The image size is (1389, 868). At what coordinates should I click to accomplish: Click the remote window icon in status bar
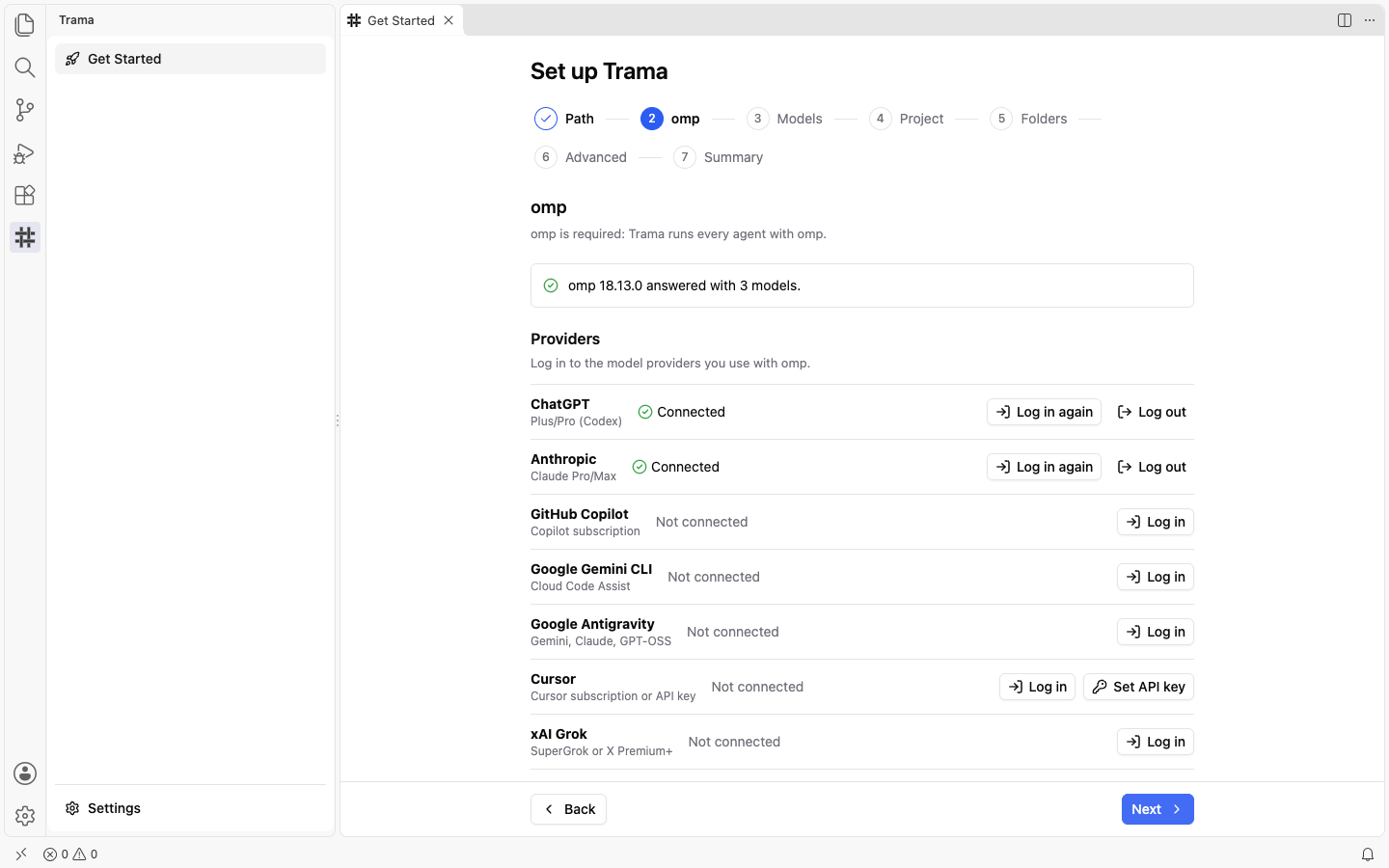tap(21, 854)
